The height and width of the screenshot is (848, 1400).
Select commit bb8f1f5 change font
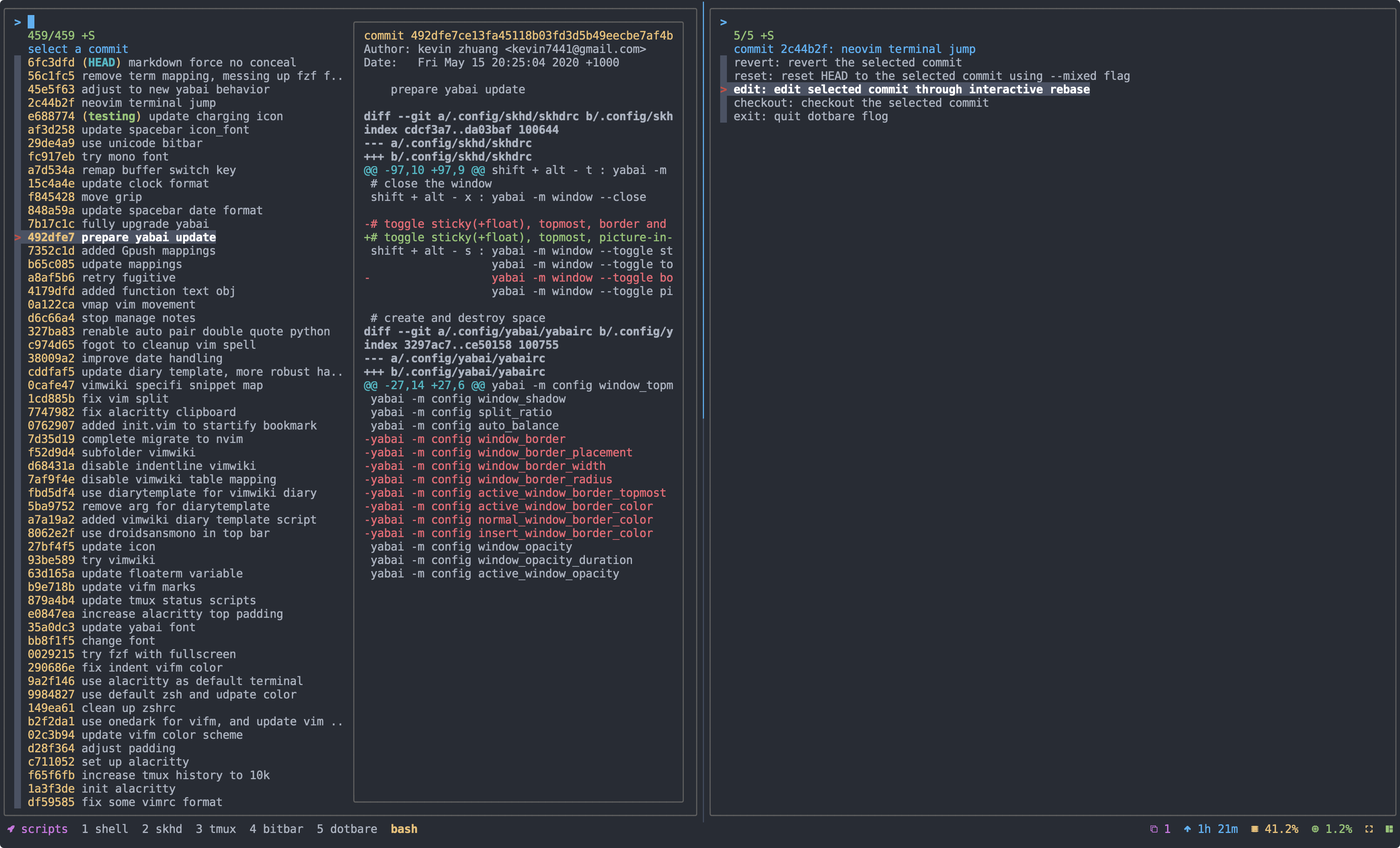91,641
